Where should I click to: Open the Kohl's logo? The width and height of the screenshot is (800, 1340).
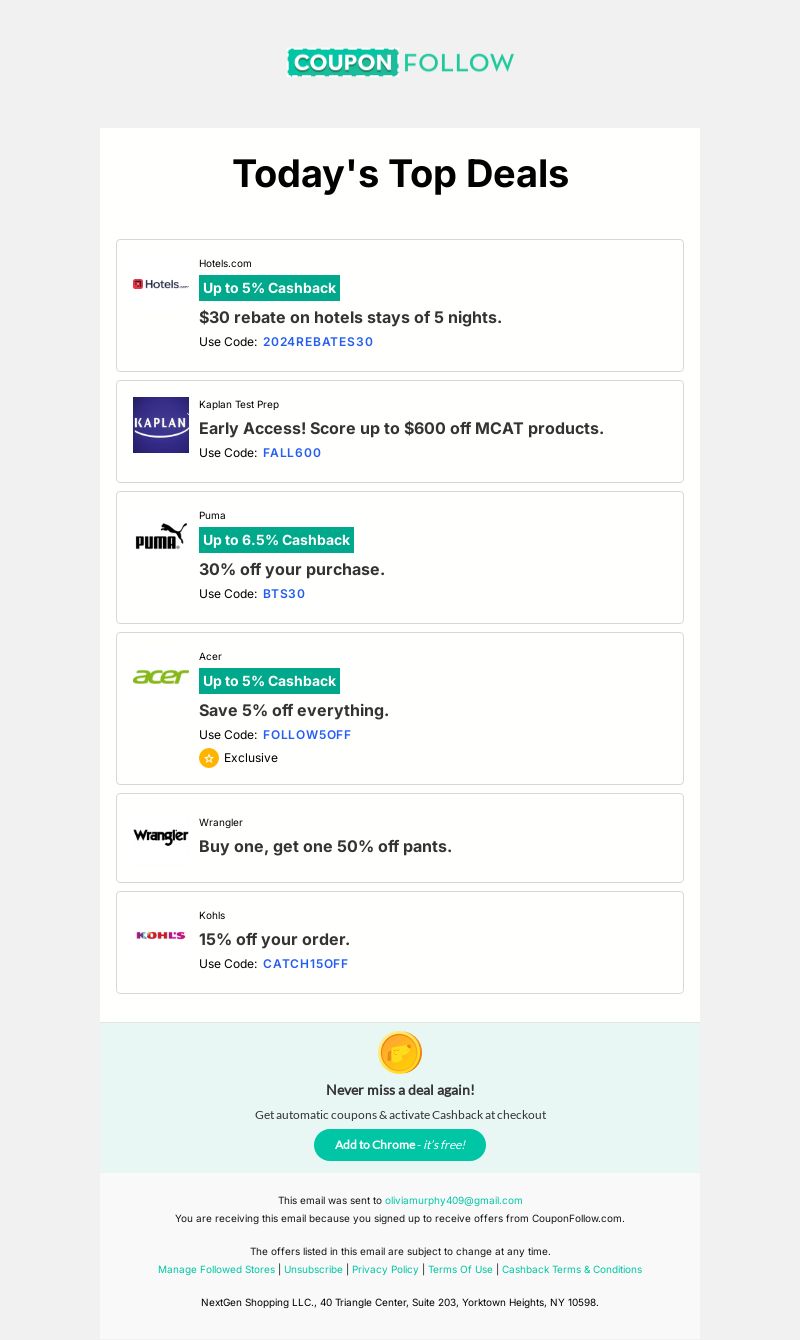pos(161,935)
